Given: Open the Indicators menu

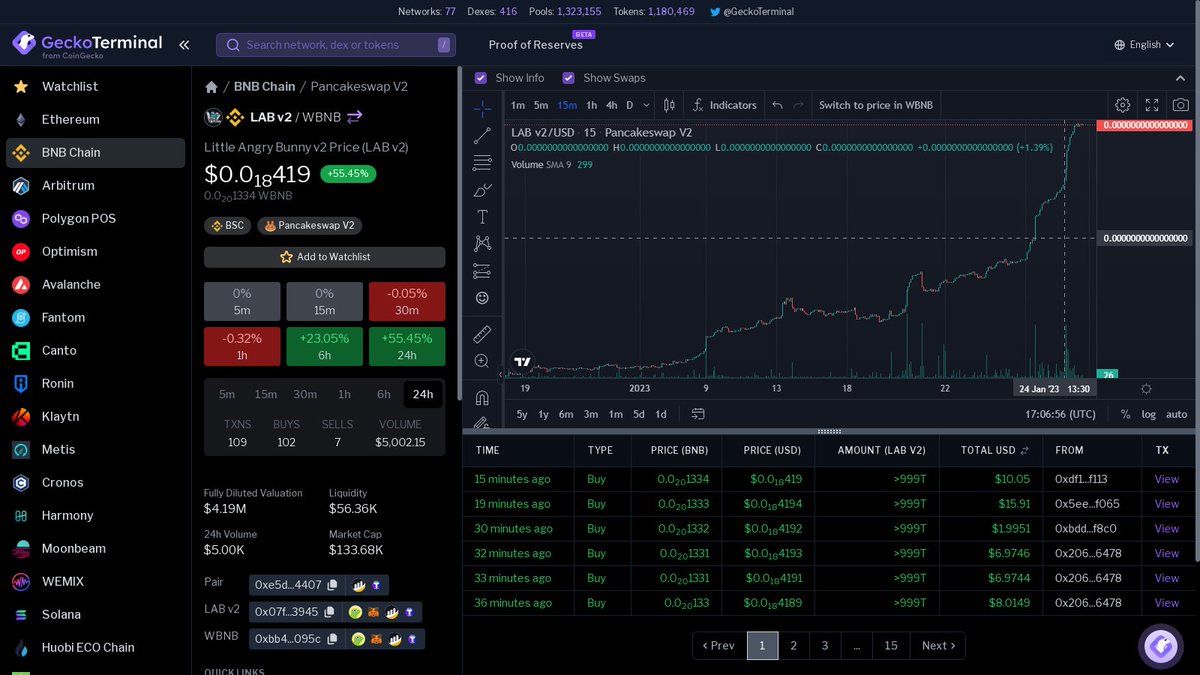Looking at the screenshot, I should coord(724,105).
